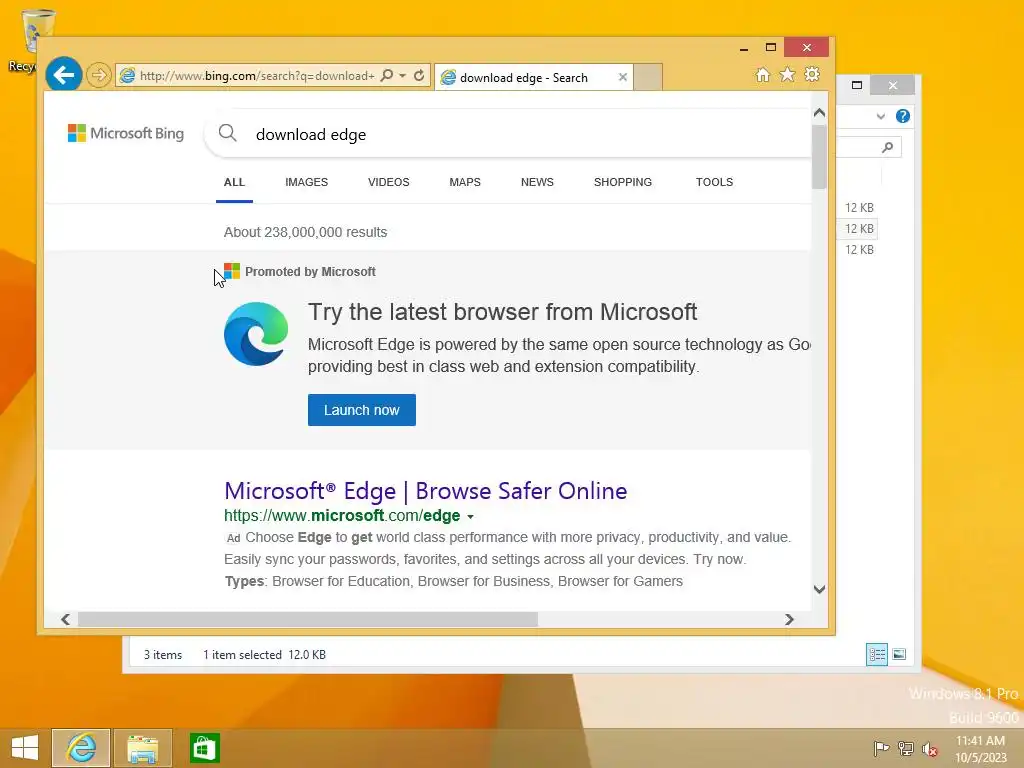Switch to the SHOPPING tab
Image resolution: width=1024 pixels, height=768 pixels.
pos(623,182)
